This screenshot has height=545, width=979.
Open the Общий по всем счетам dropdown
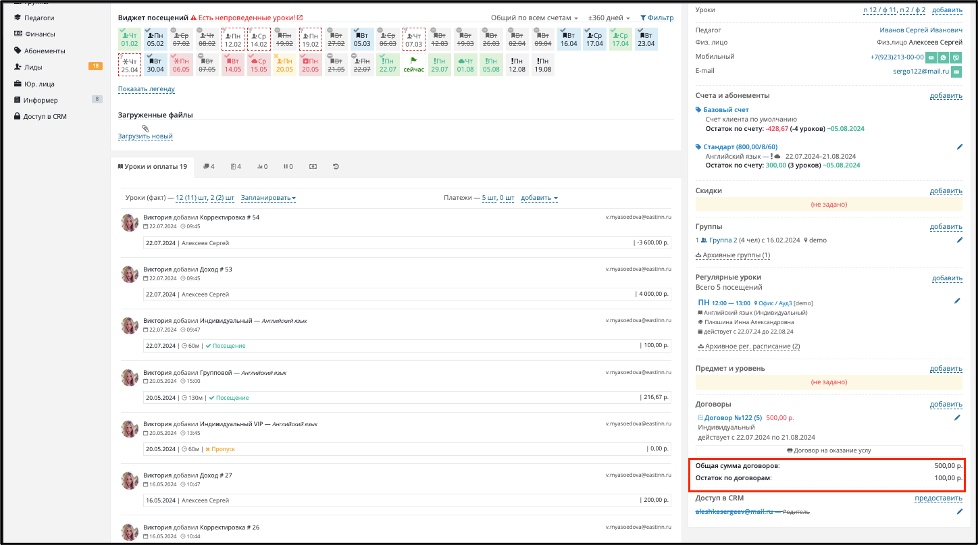tap(534, 18)
